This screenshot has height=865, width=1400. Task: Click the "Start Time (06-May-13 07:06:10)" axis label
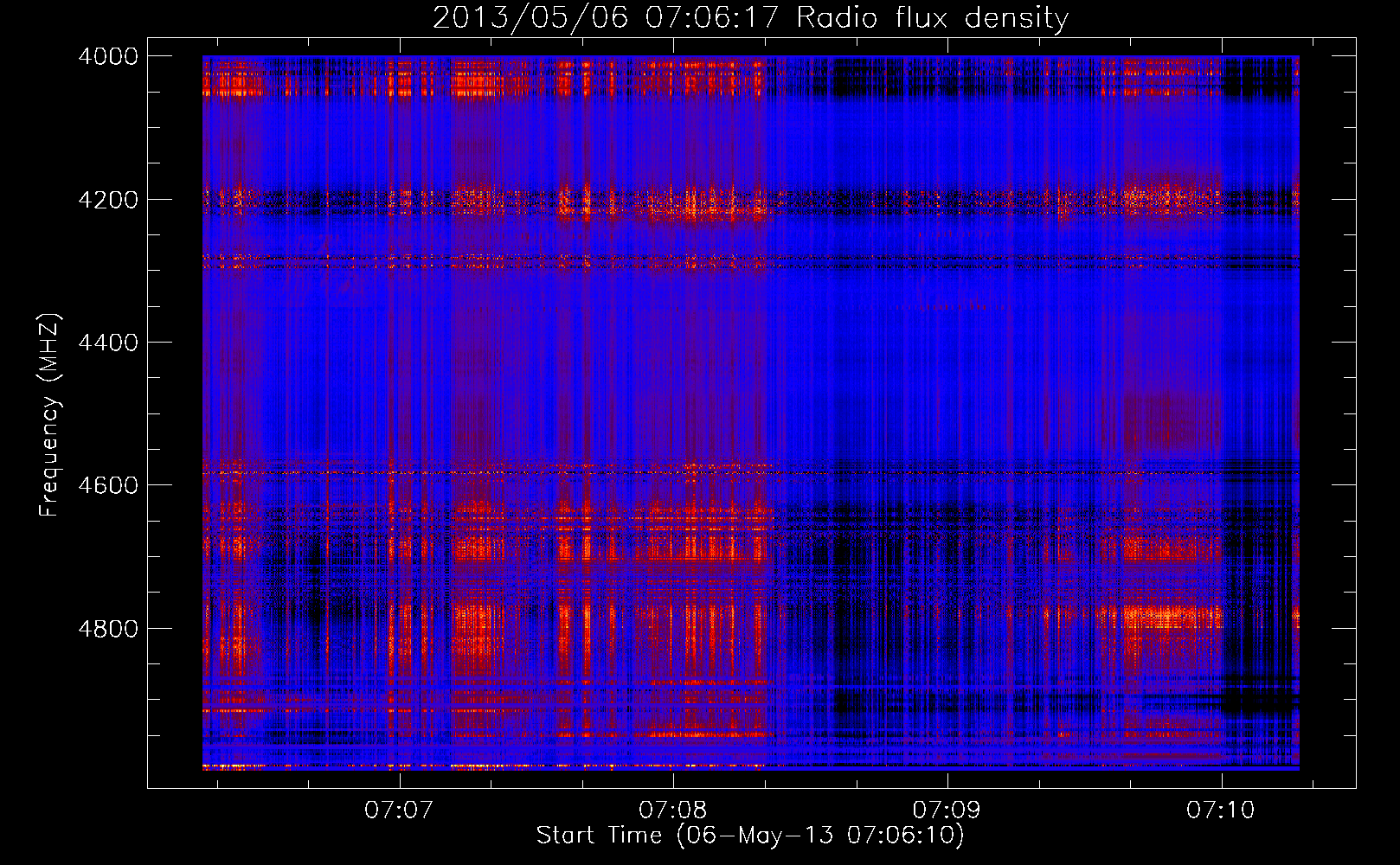coord(750,836)
